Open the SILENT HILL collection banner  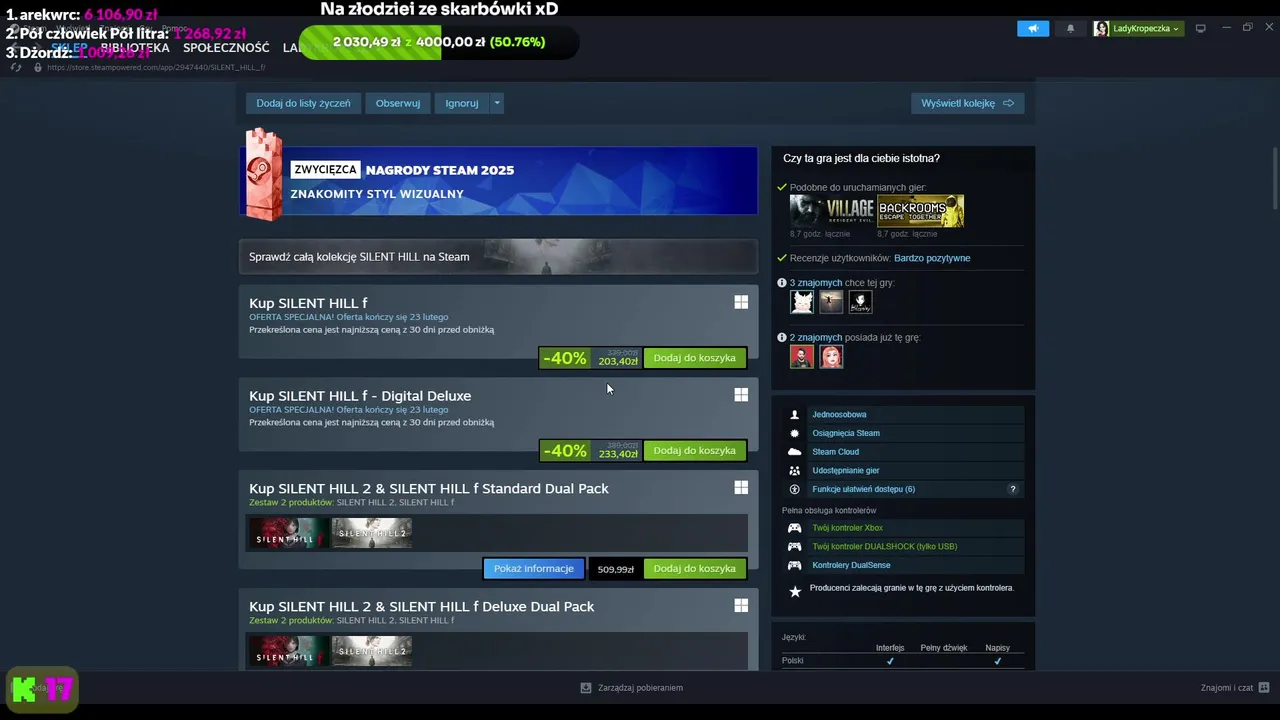(498, 257)
